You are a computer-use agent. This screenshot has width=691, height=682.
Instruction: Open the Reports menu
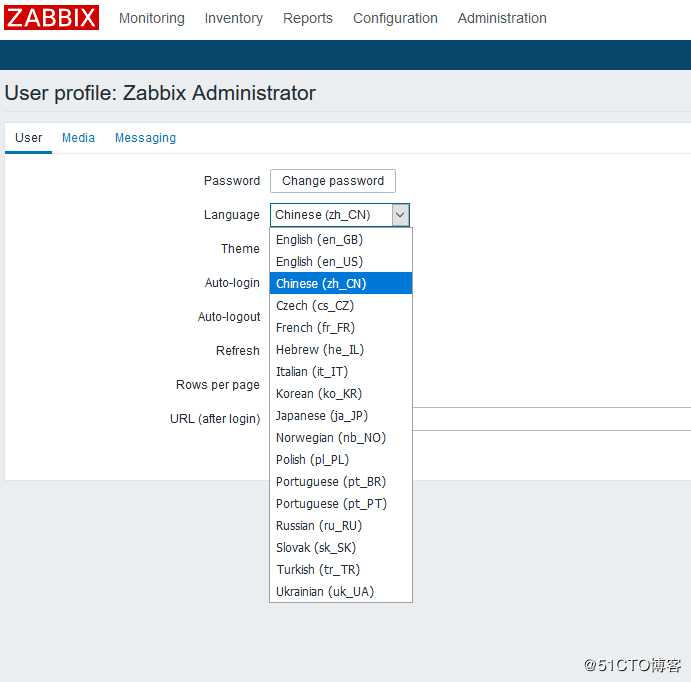coord(308,18)
